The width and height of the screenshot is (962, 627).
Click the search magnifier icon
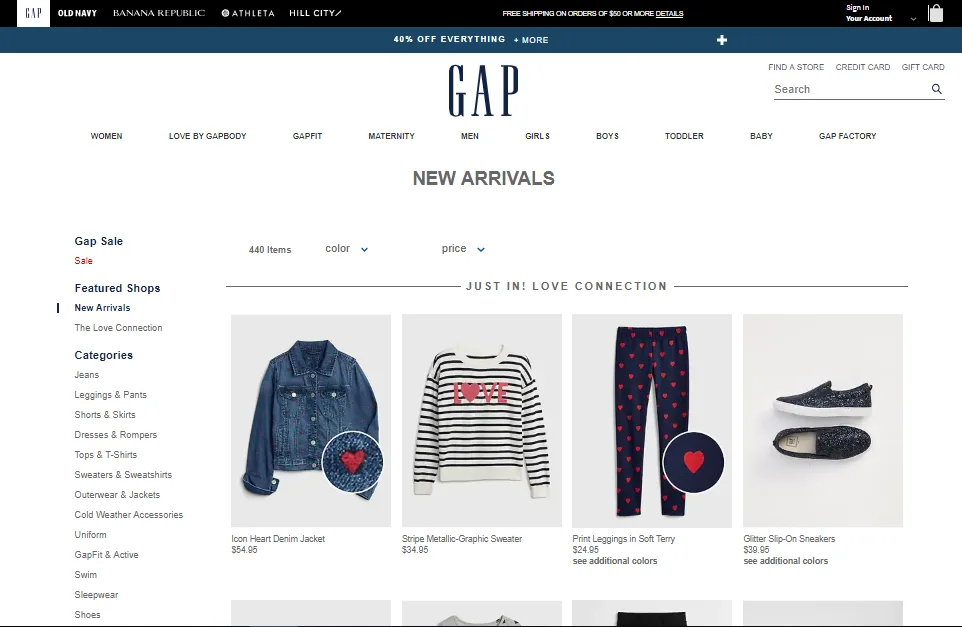coord(936,89)
